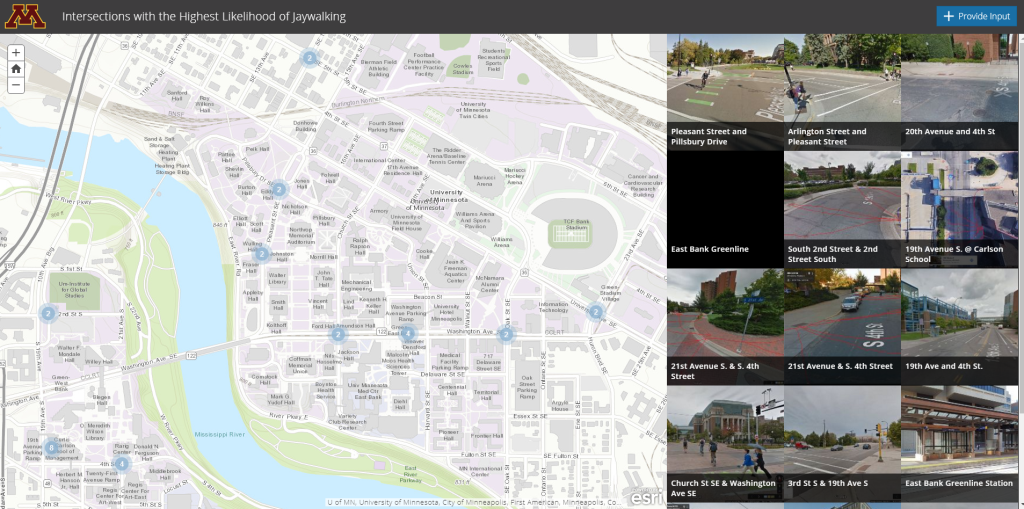Click the Mariucci Arena map label
Screen dimensions: 1024x509
tap(484, 180)
